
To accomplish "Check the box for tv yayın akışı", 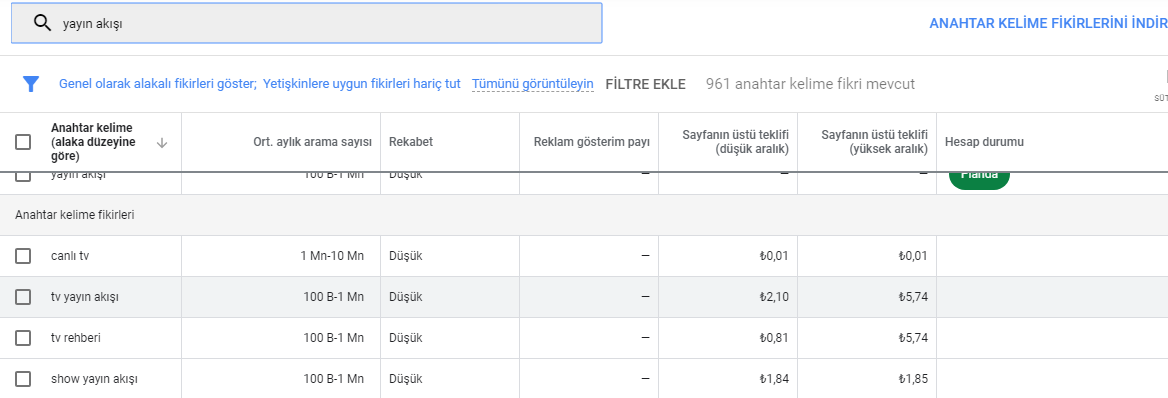I will (x=23, y=297).
